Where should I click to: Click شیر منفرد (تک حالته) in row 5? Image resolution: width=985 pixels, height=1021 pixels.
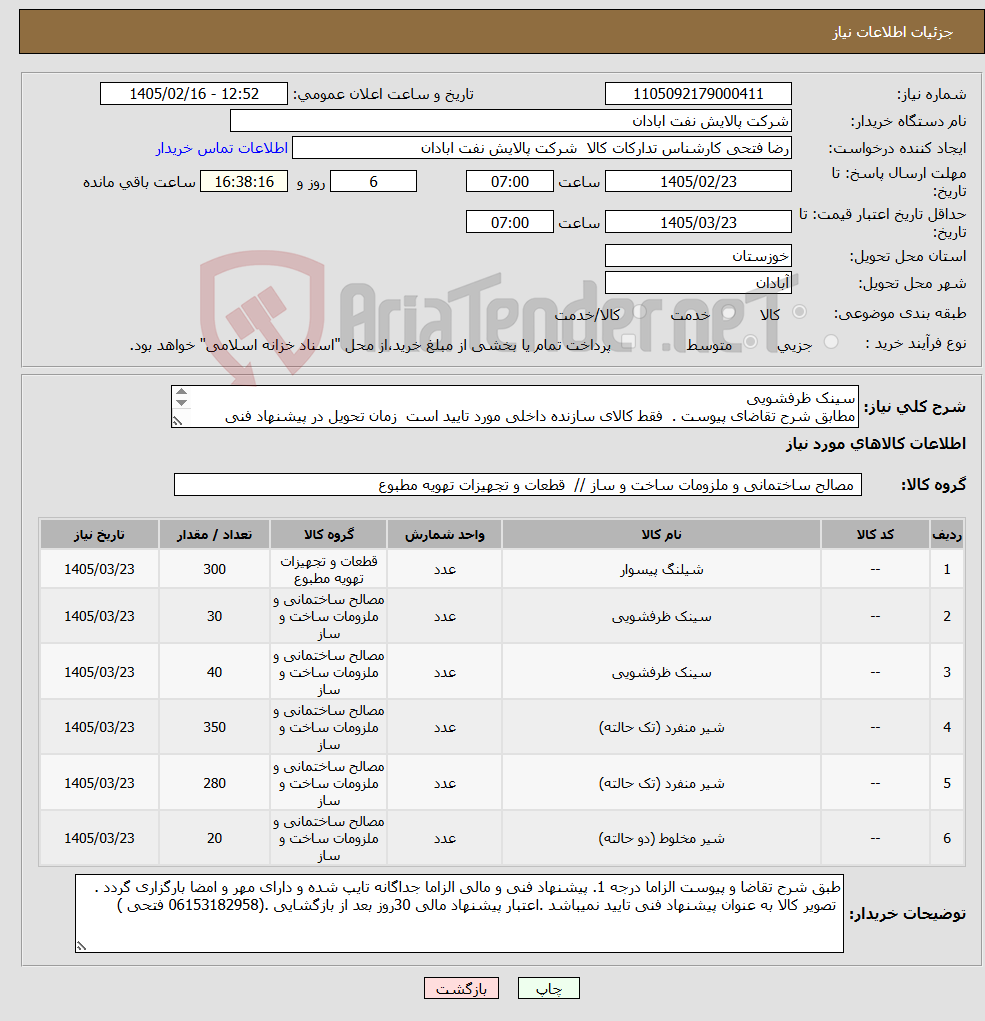coord(661,784)
